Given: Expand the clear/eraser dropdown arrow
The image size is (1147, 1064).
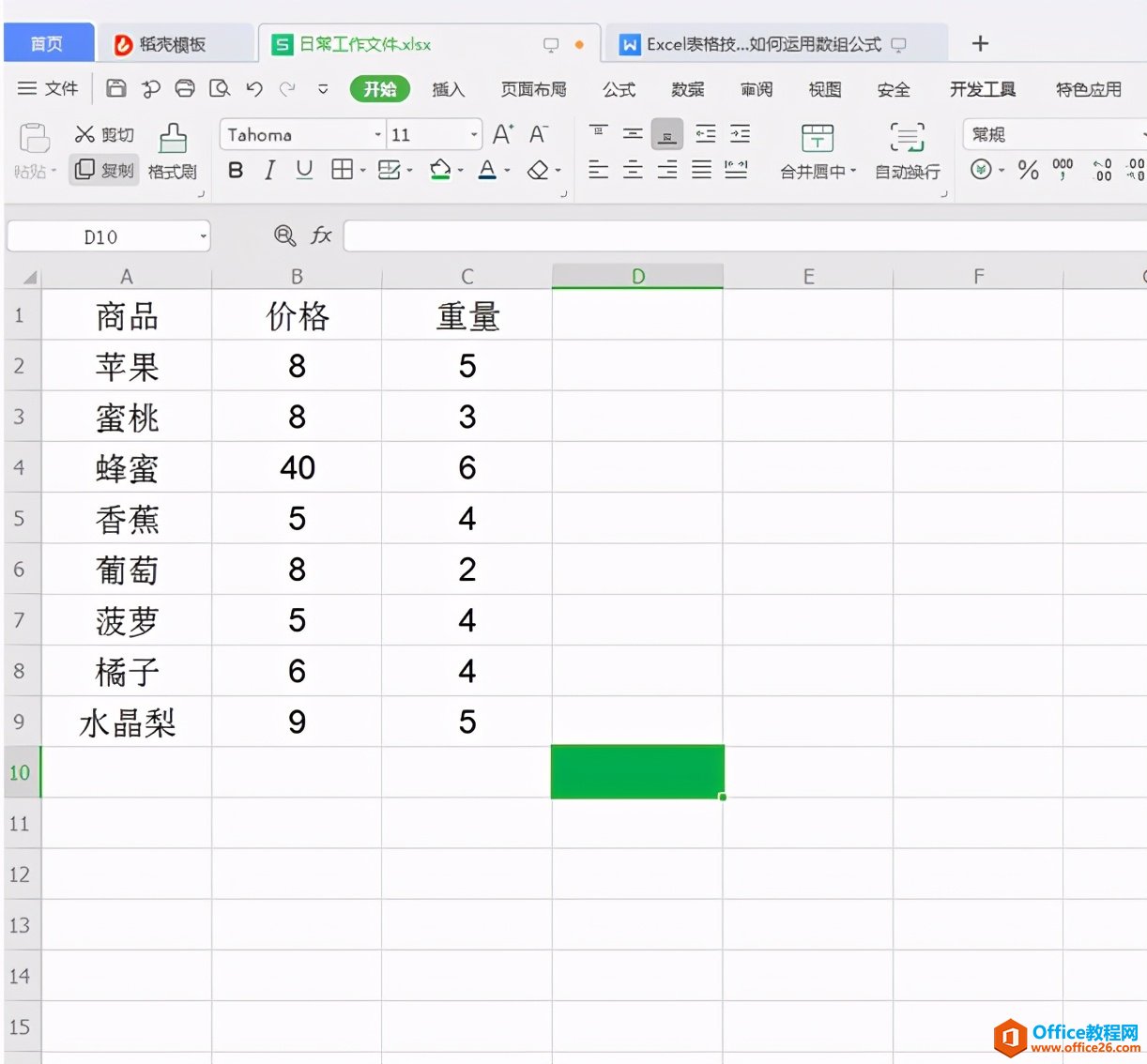Looking at the screenshot, I should pyautogui.click(x=558, y=171).
